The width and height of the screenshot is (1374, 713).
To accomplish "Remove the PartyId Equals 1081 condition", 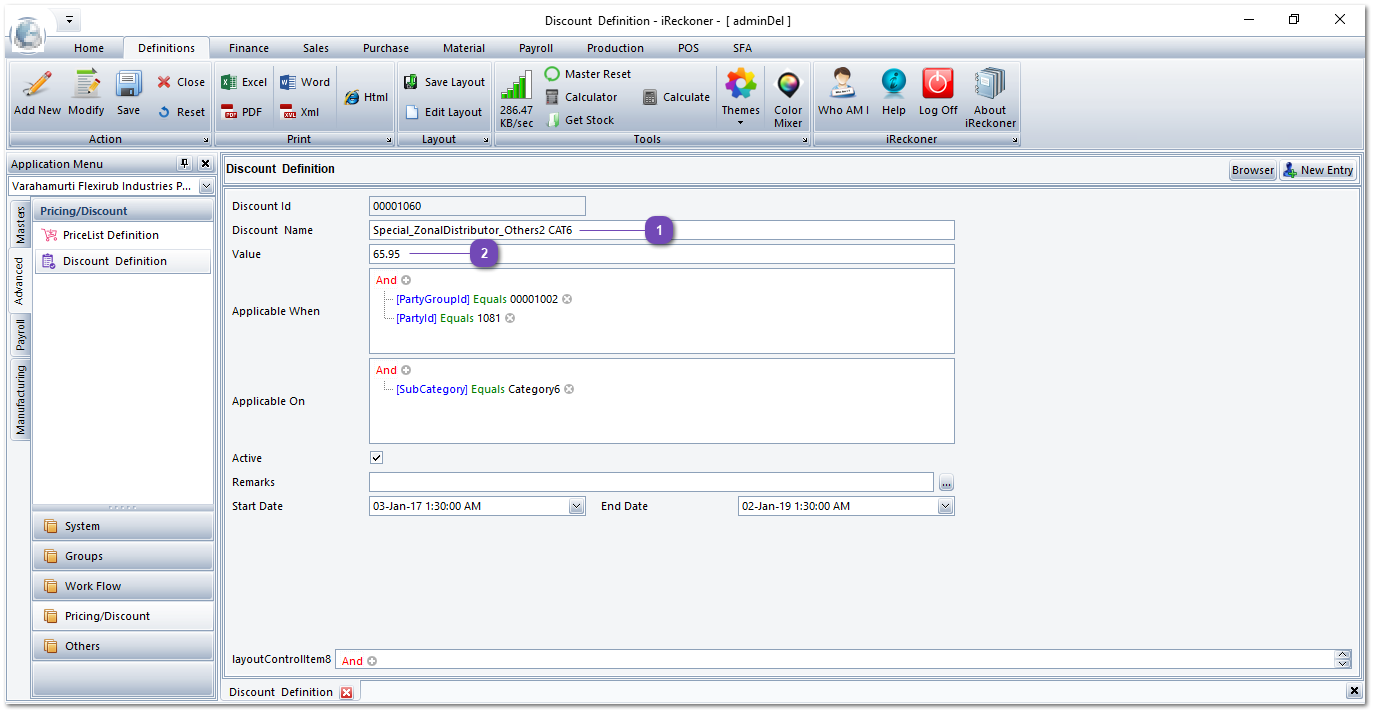I will (x=510, y=318).
